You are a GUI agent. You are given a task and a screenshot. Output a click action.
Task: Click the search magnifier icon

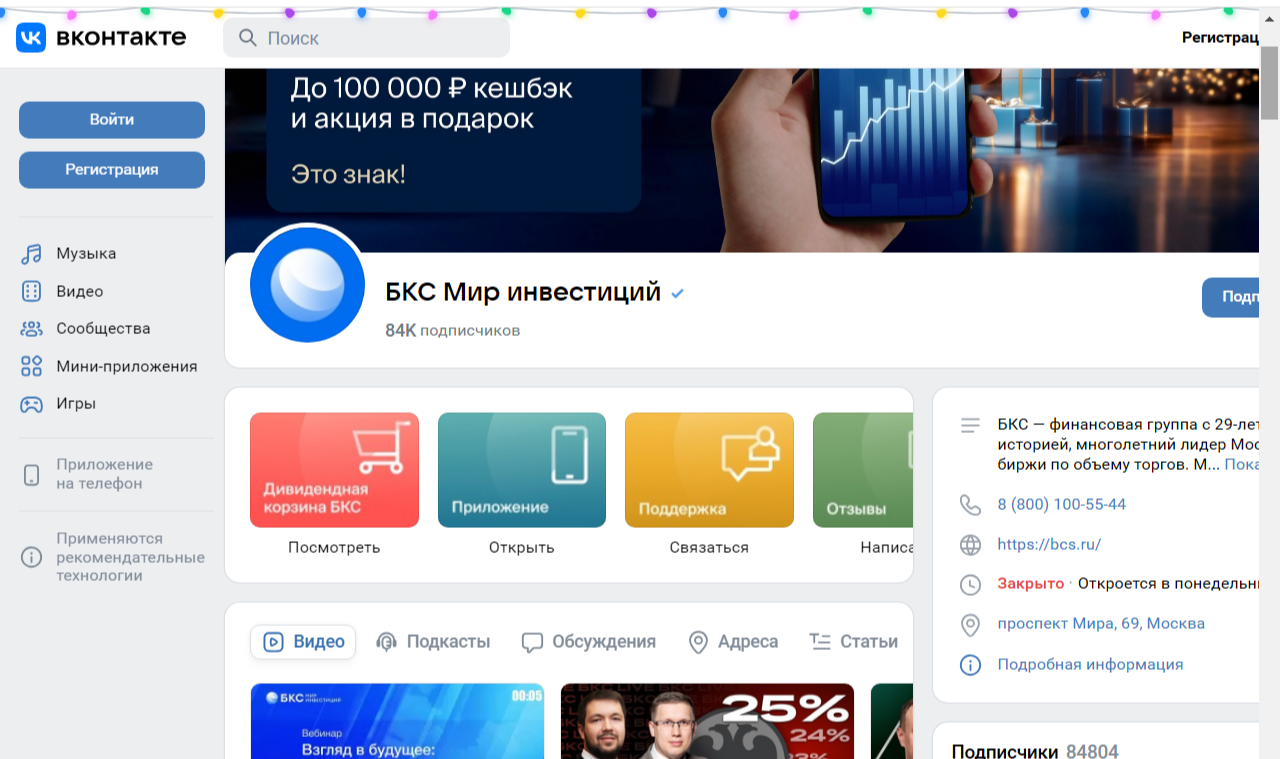pos(247,38)
